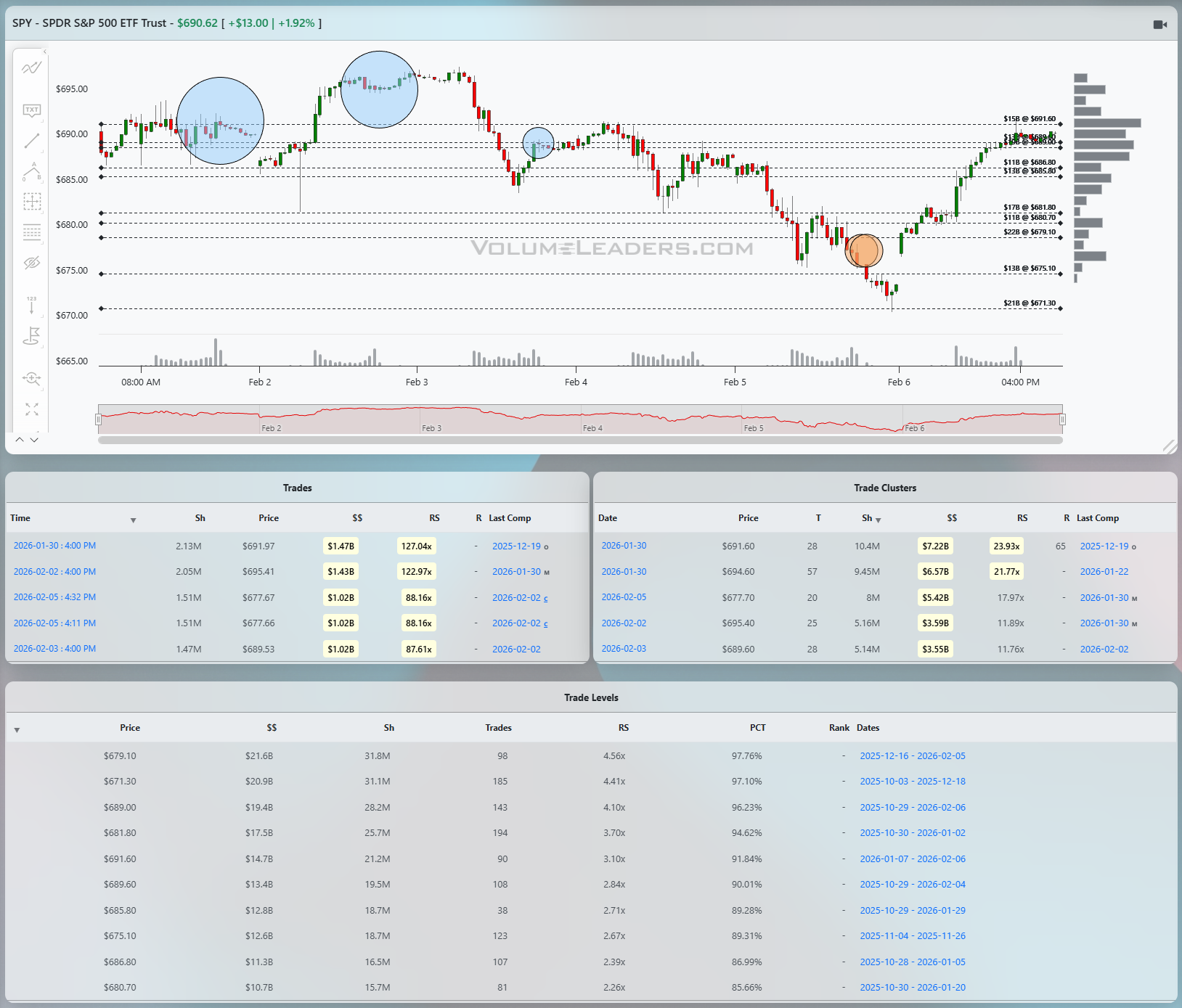This screenshot has height=1008, width=1182.
Task: Open cluster date 2026-02-05
Action: tap(624, 597)
